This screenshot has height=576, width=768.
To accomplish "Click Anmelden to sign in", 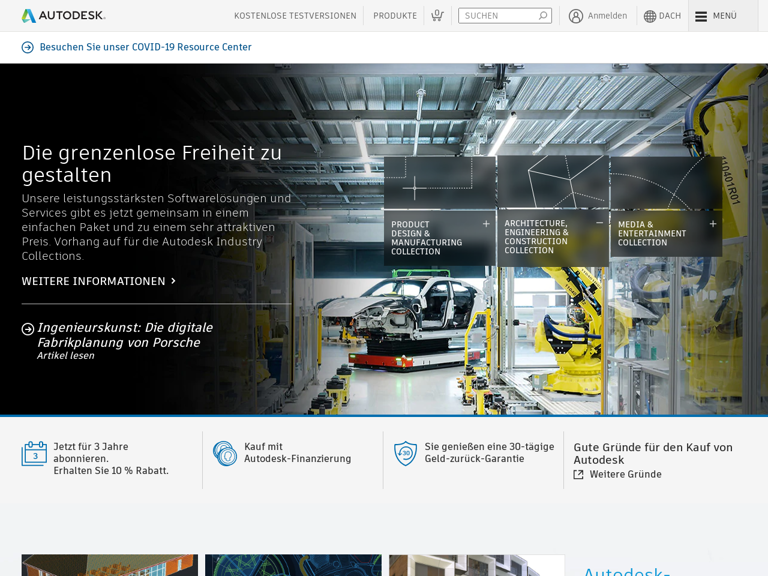I will click(607, 16).
